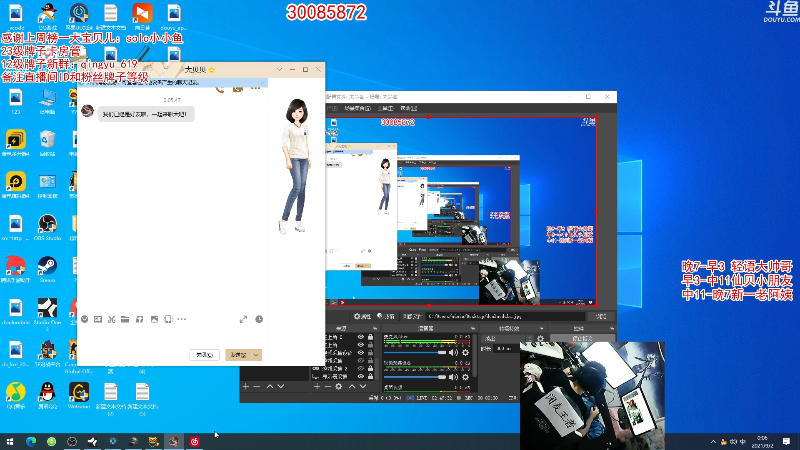The width and height of the screenshot is (800, 450).
Task: Open transition settings gear in 转场特效 panel
Action: tap(540, 339)
